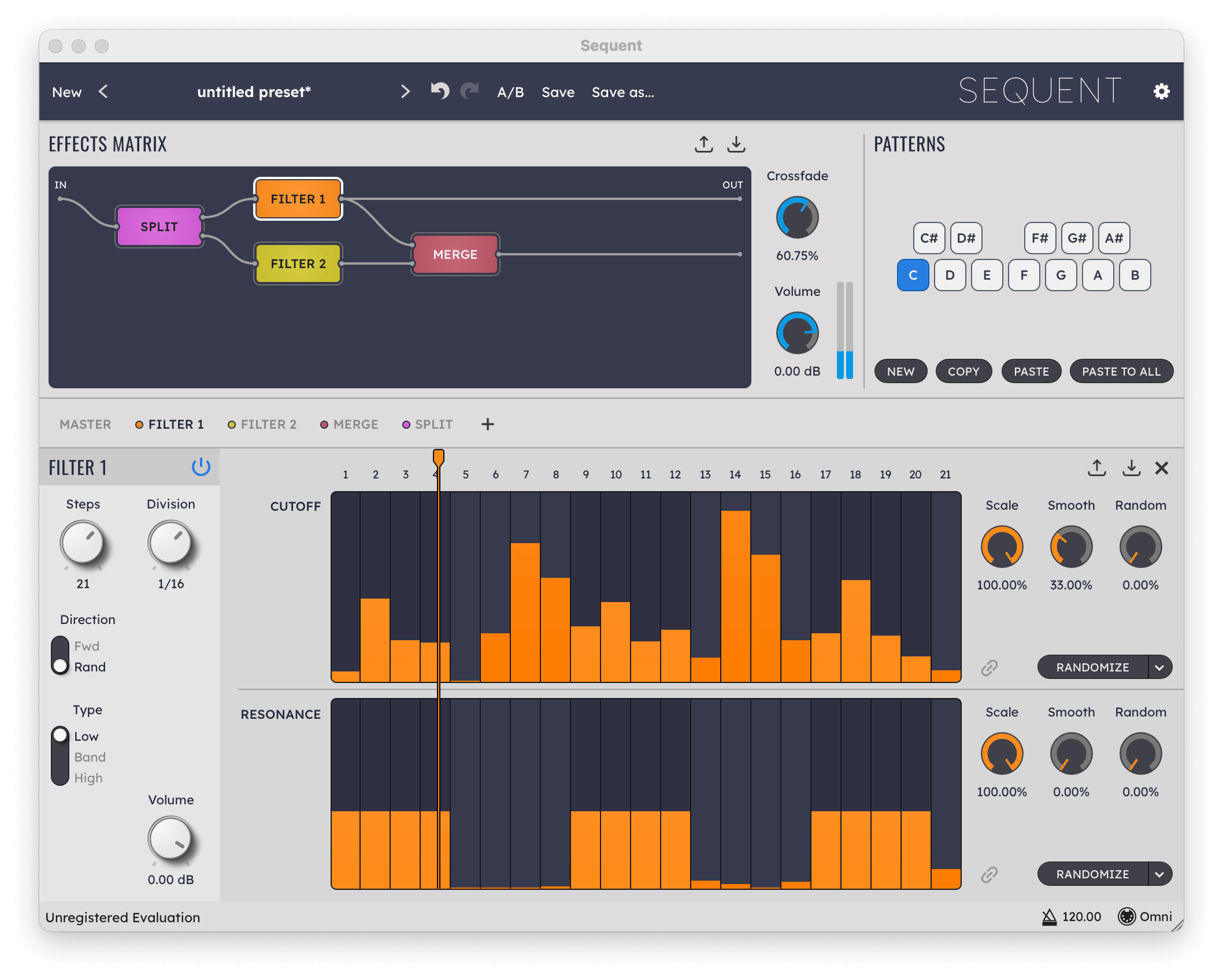Select pattern E
Image resolution: width=1223 pixels, height=980 pixels.
pos(987,275)
